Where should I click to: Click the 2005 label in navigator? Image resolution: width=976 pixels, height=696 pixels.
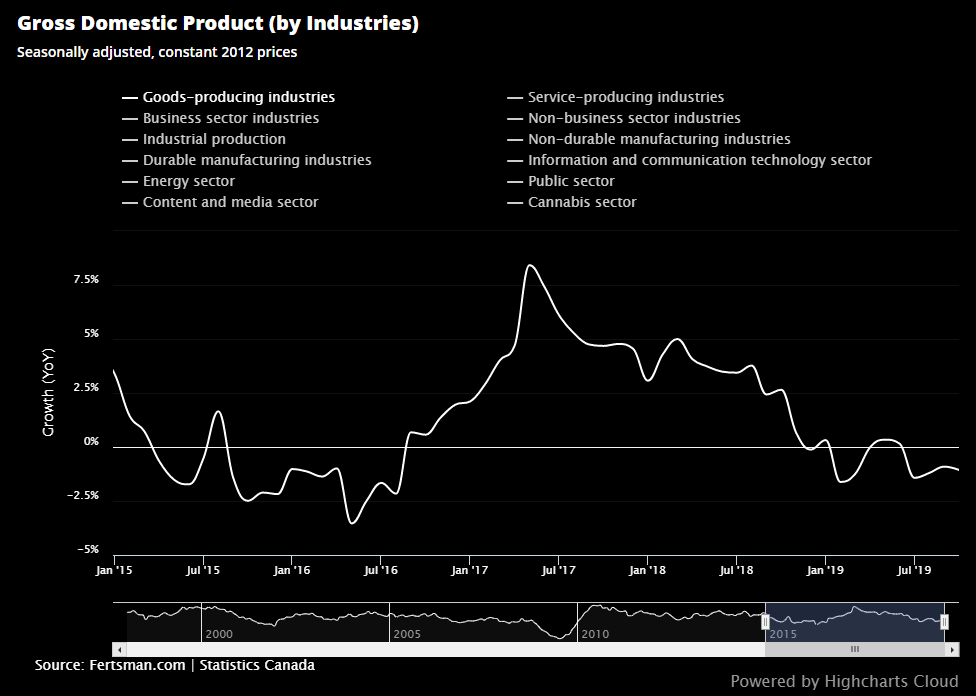[407, 634]
